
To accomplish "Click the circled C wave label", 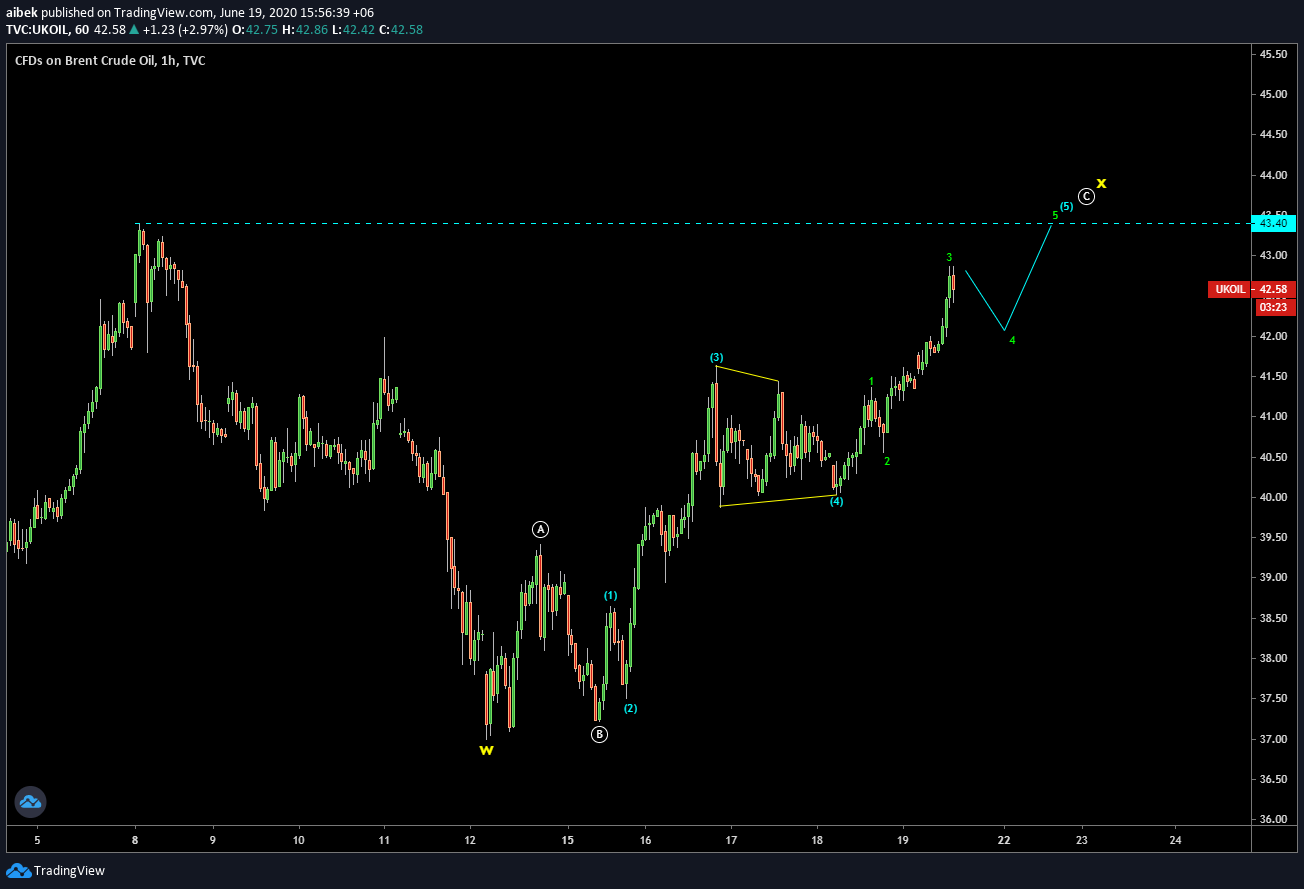I will (1086, 196).
